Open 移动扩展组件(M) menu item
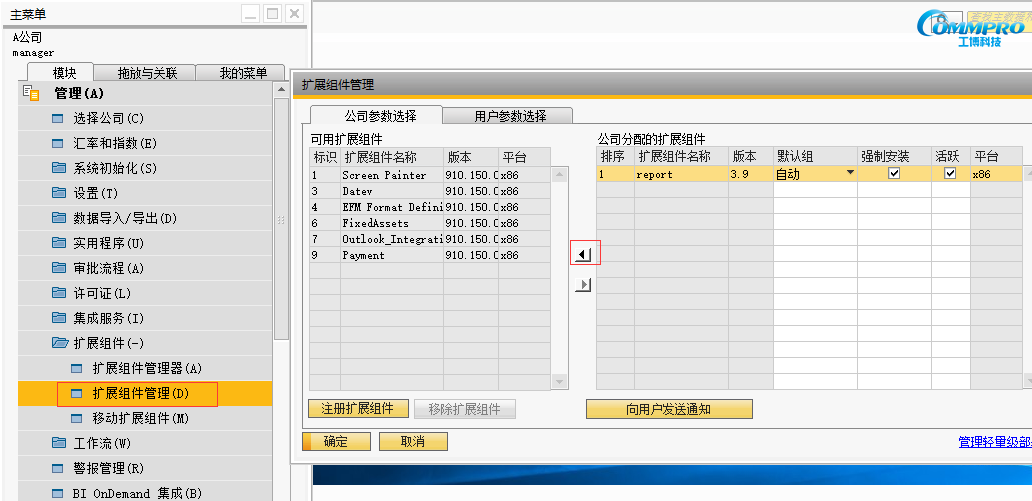The image size is (1032, 501). tap(145, 418)
